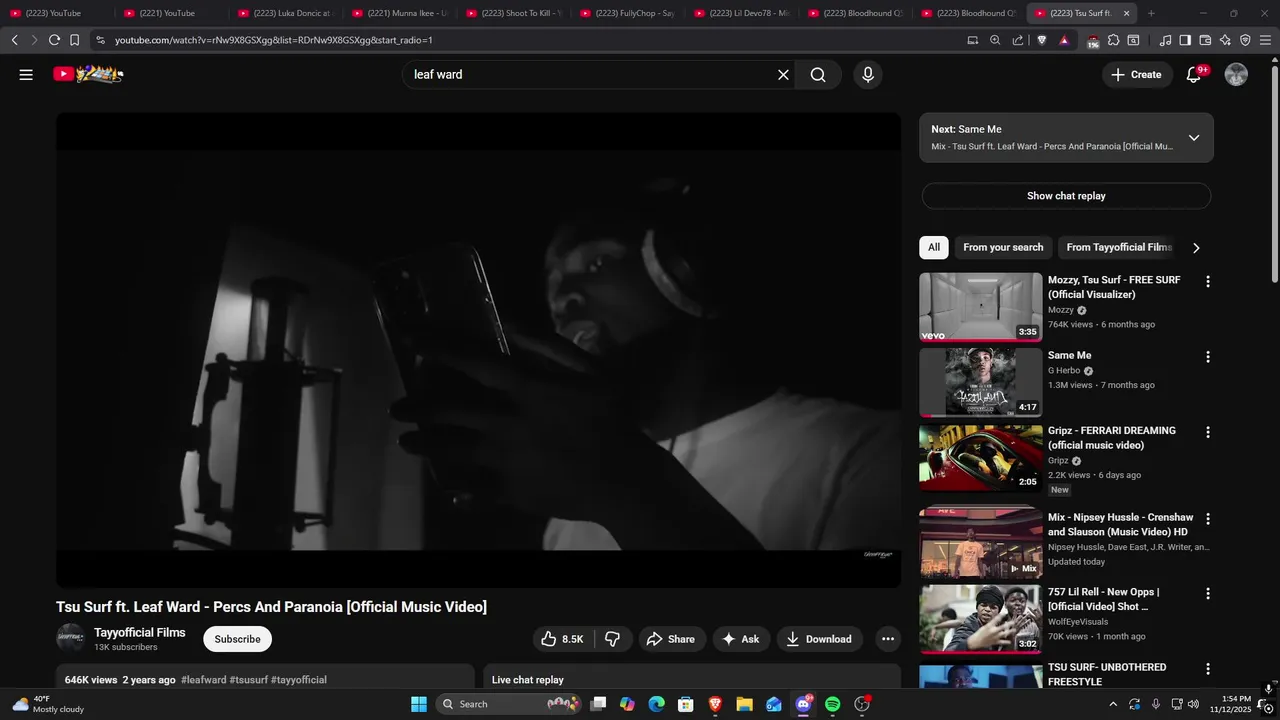Open Mozzy FREE SURF video thumbnail
This screenshot has width=1280, height=720.
point(980,307)
